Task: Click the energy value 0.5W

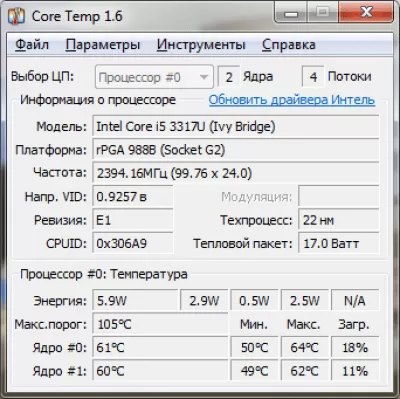Action: [x=254, y=301]
